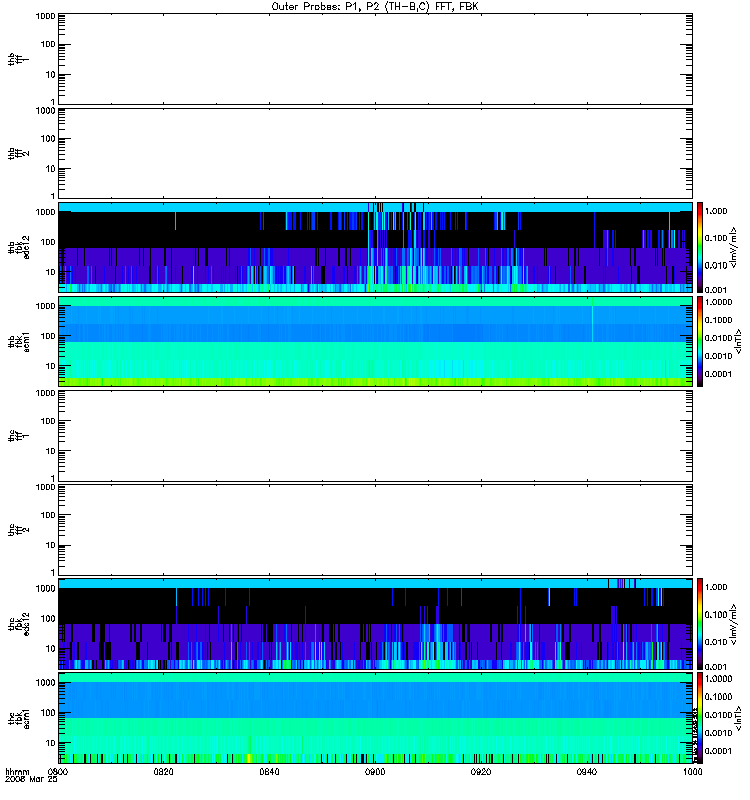Select the thb fff 1 empty plot panel
Screen dimensions: 750x800
[x=375, y=59]
